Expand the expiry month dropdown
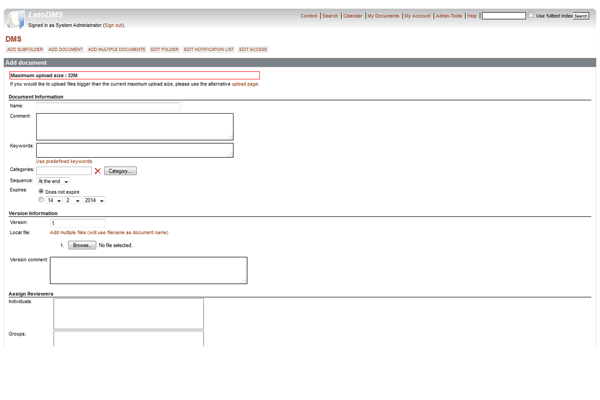This screenshot has height=400, width=600. [x=74, y=200]
